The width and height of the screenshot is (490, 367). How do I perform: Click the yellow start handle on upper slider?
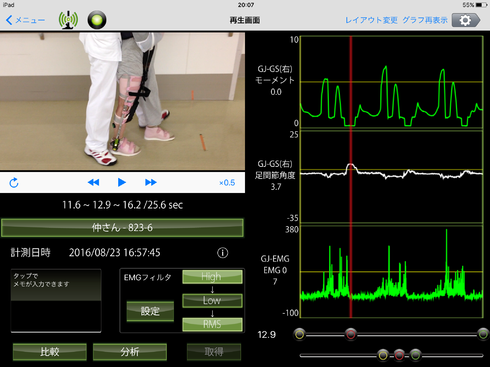tap(300, 334)
